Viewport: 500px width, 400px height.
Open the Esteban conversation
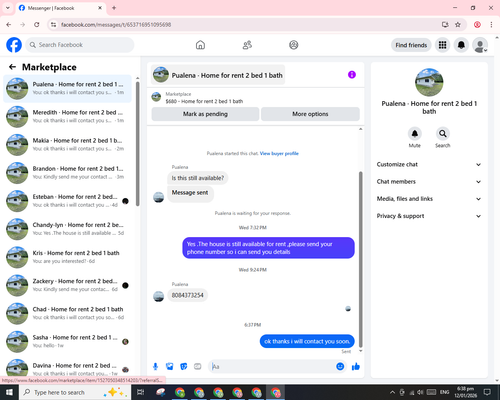tap(67, 201)
